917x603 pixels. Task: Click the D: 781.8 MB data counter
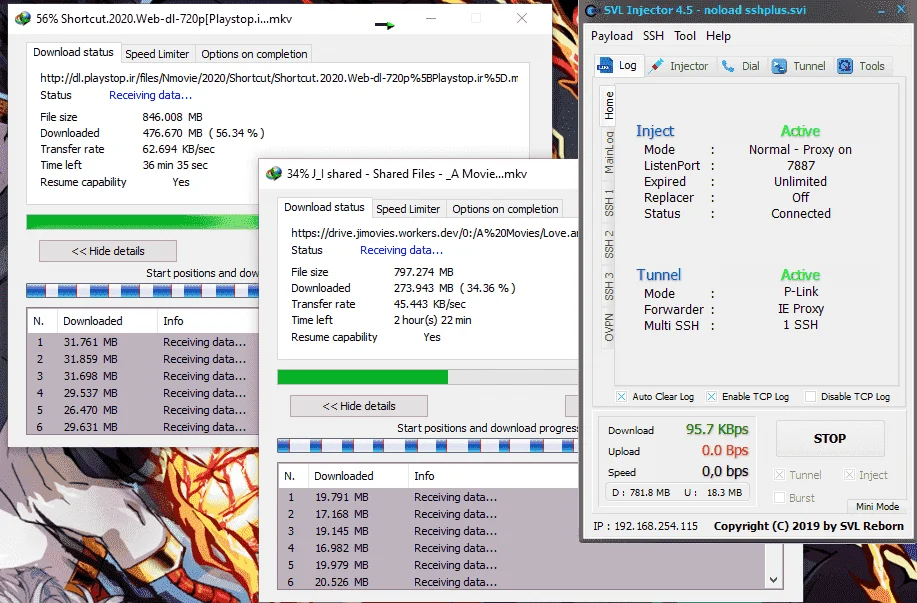pyautogui.click(x=640, y=492)
